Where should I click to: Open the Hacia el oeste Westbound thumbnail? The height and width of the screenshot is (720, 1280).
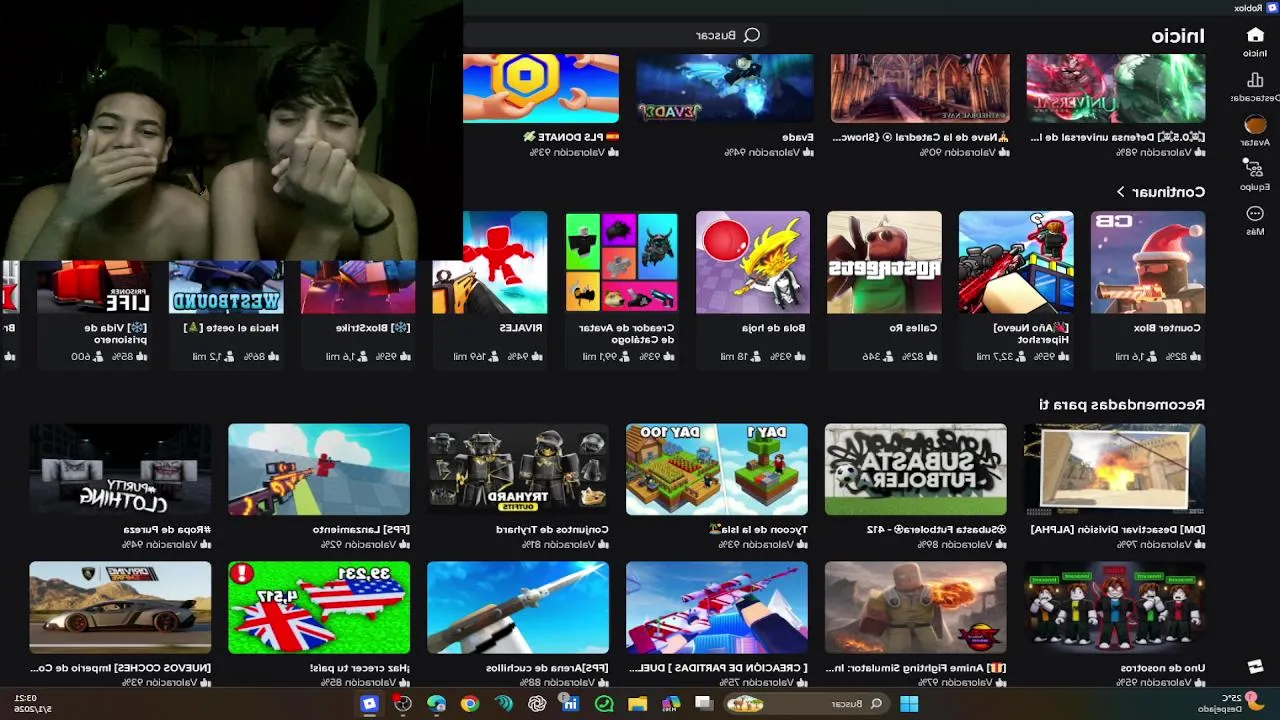(x=226, y=287)
